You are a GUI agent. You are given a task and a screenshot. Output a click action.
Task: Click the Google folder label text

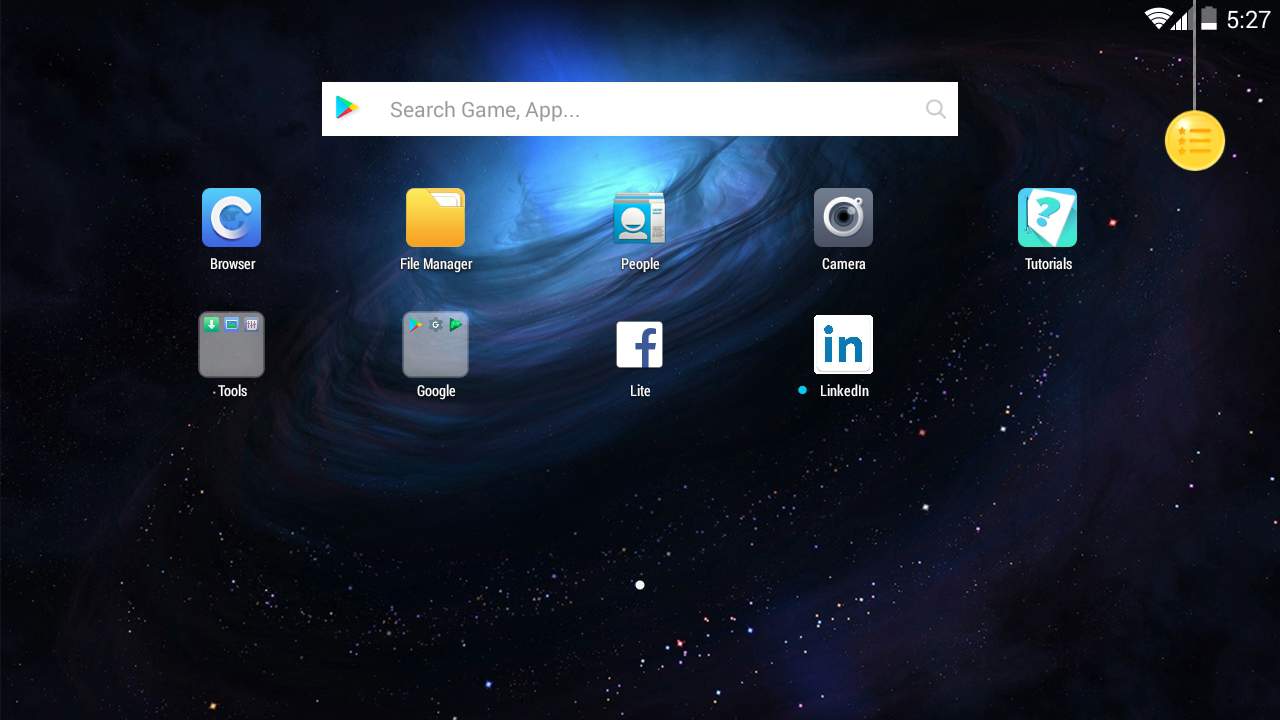point(436,391)
